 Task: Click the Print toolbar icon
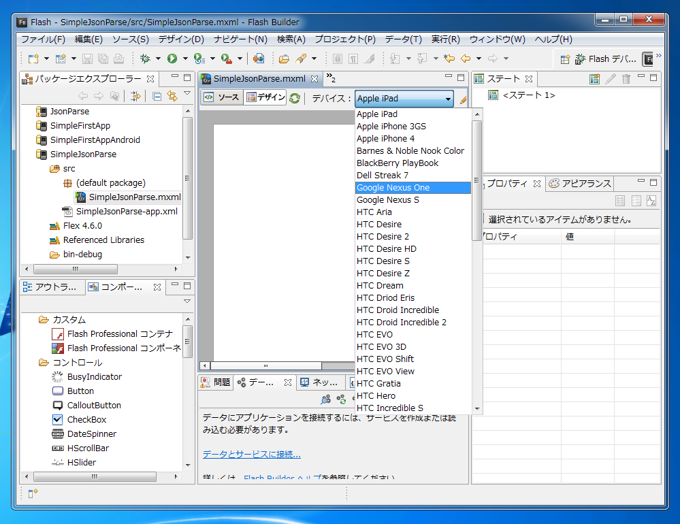click(x=118, y=59)
